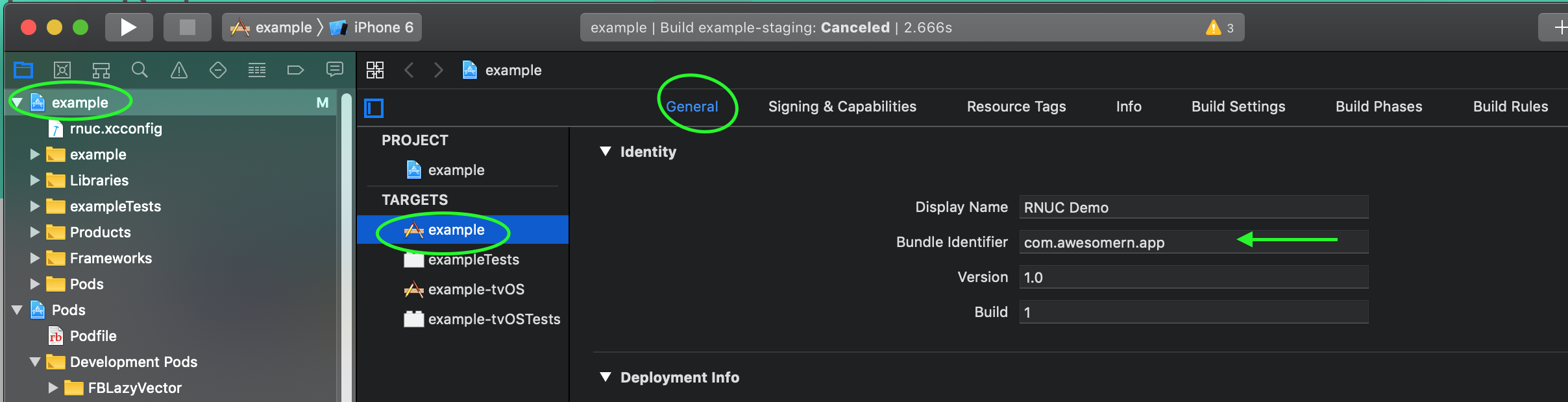Viewport: 1568px width, 402px height.
Task: Switch to Signing & Capabilities tab
Action: [x=842, y=106]
